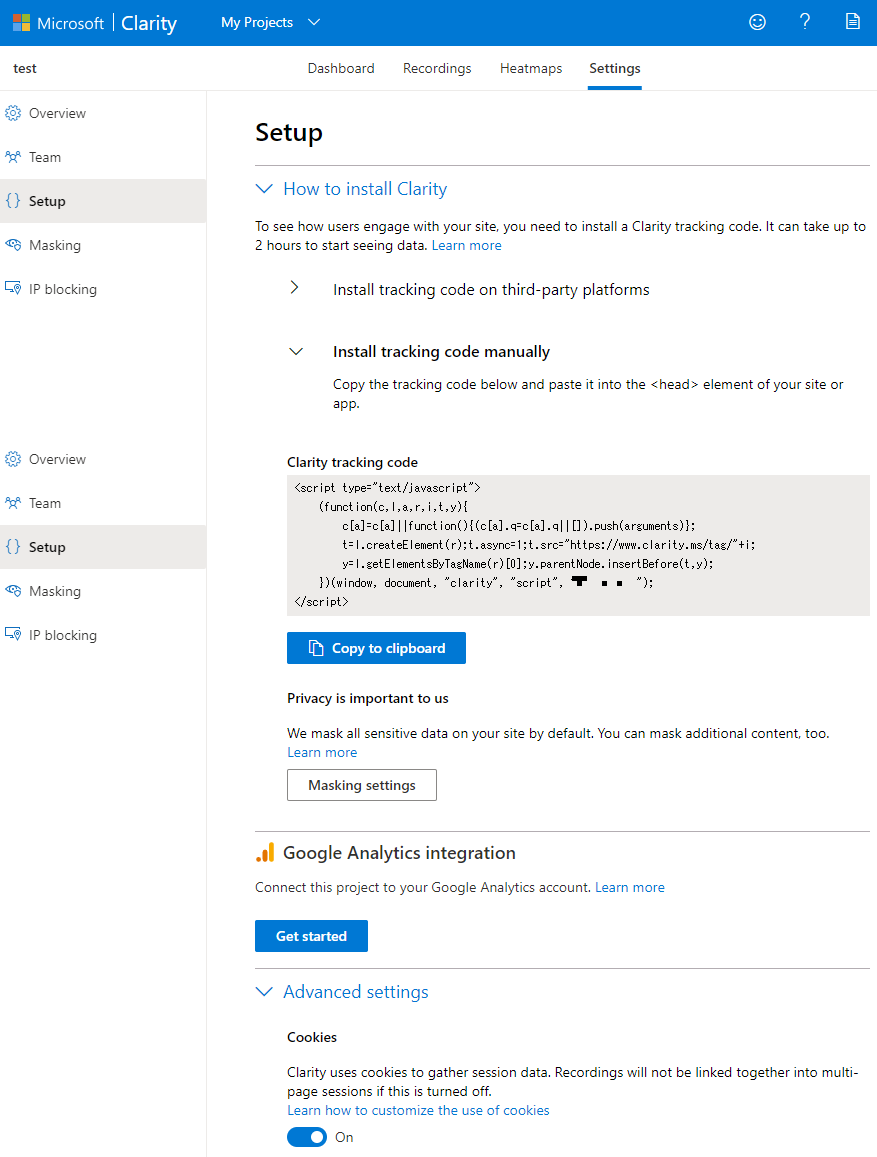Select the Settings tab
Screen dimensions: 877x1157
tap(614, 68)
